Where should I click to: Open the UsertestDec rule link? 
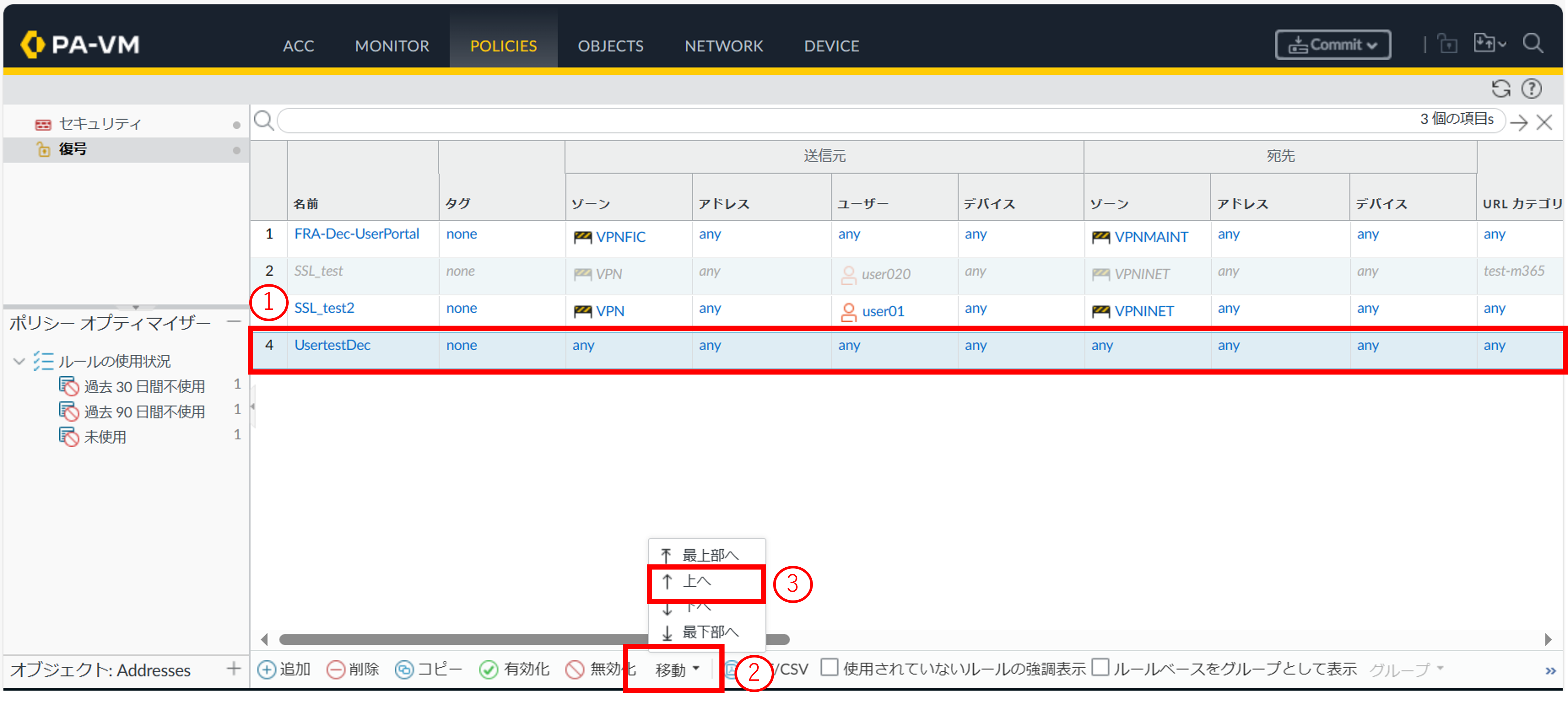coord(332,345)
